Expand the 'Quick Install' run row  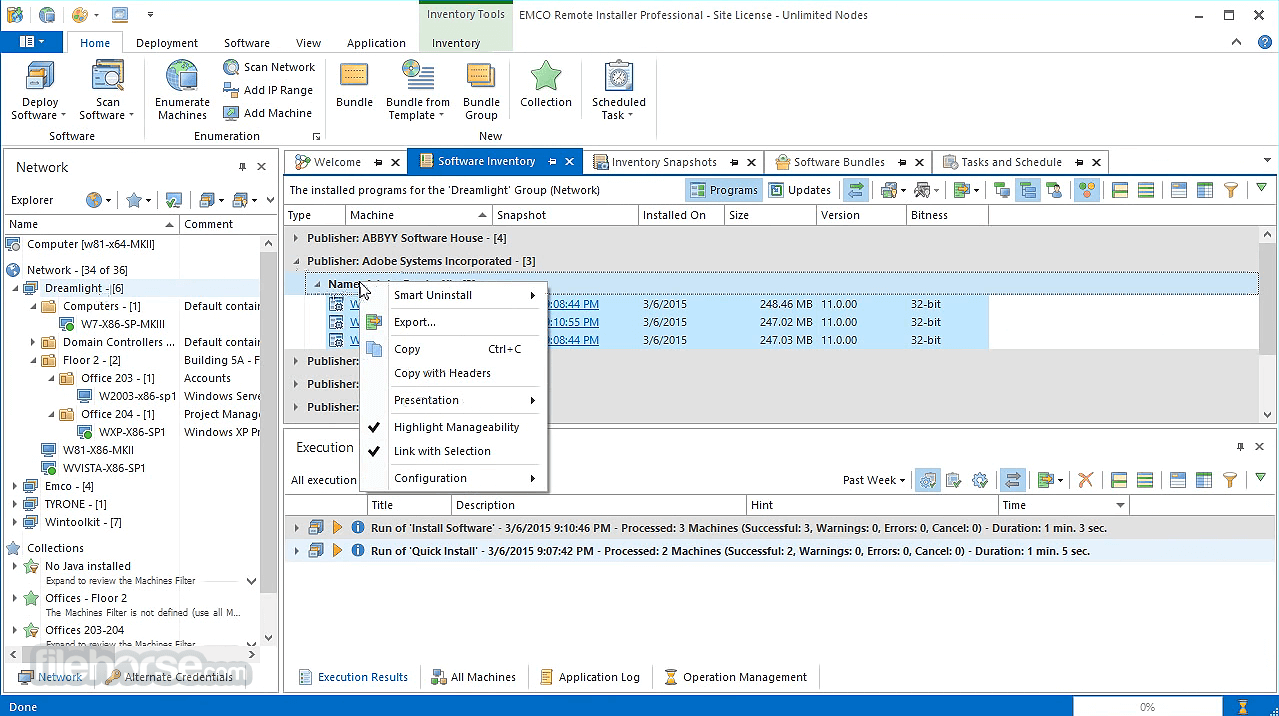pos(295,551)
